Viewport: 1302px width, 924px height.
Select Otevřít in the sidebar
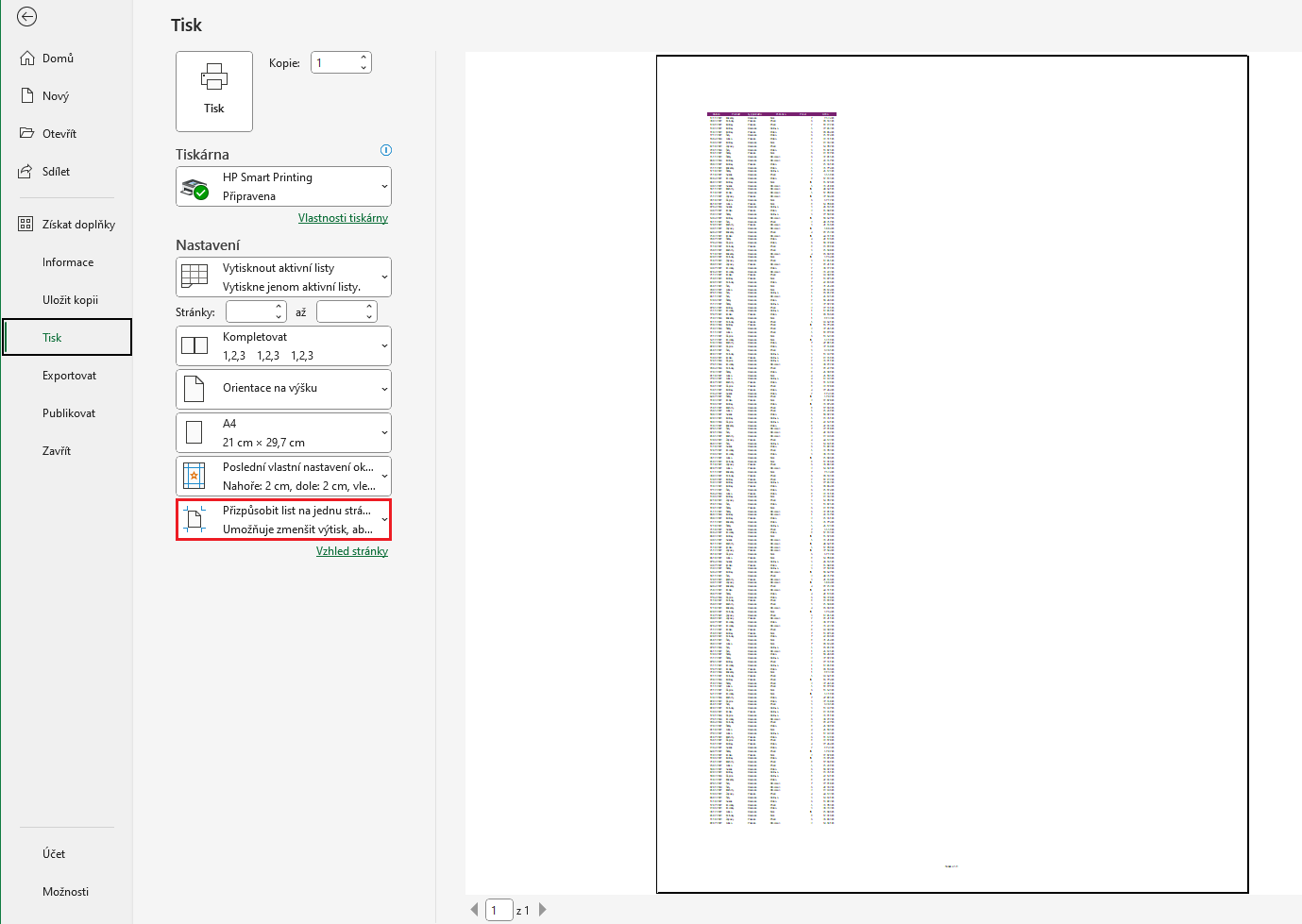pos(66,133)
